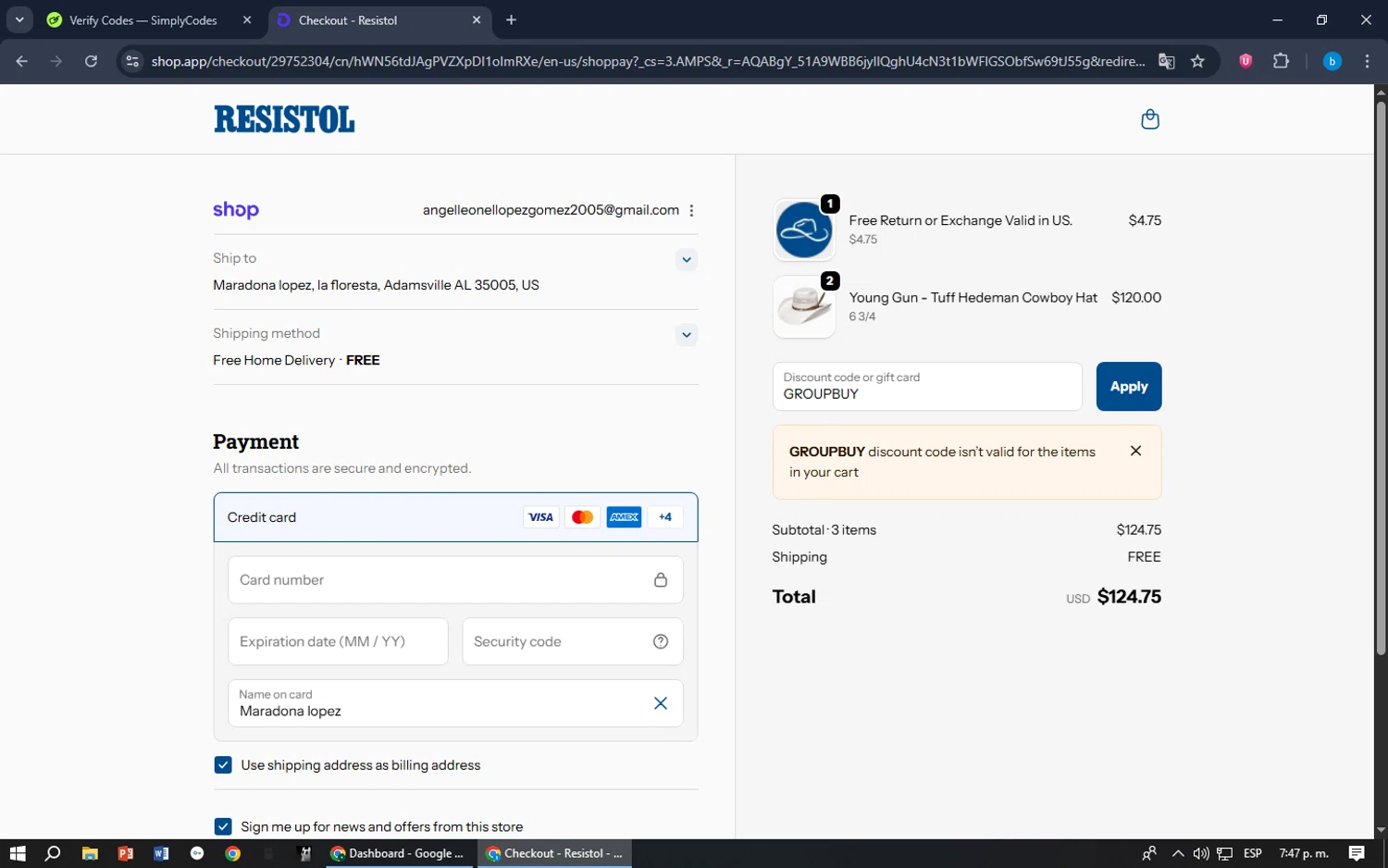The width and height of the screenshot is (1388, 868).
Task: Switch to the Verify Codes SimplyCodes tab
Action: (x=143, y=20)
